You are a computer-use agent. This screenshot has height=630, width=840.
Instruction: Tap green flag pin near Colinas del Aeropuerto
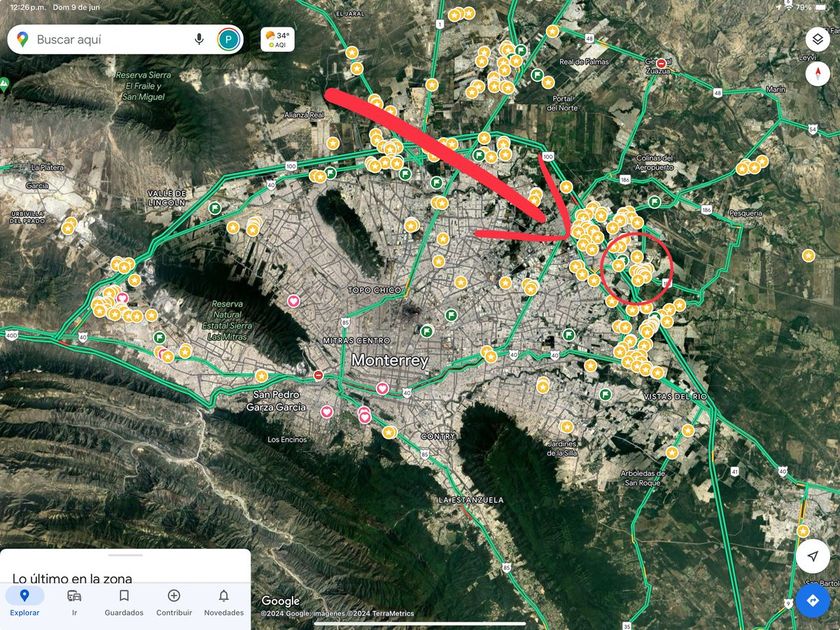(654, 202)
